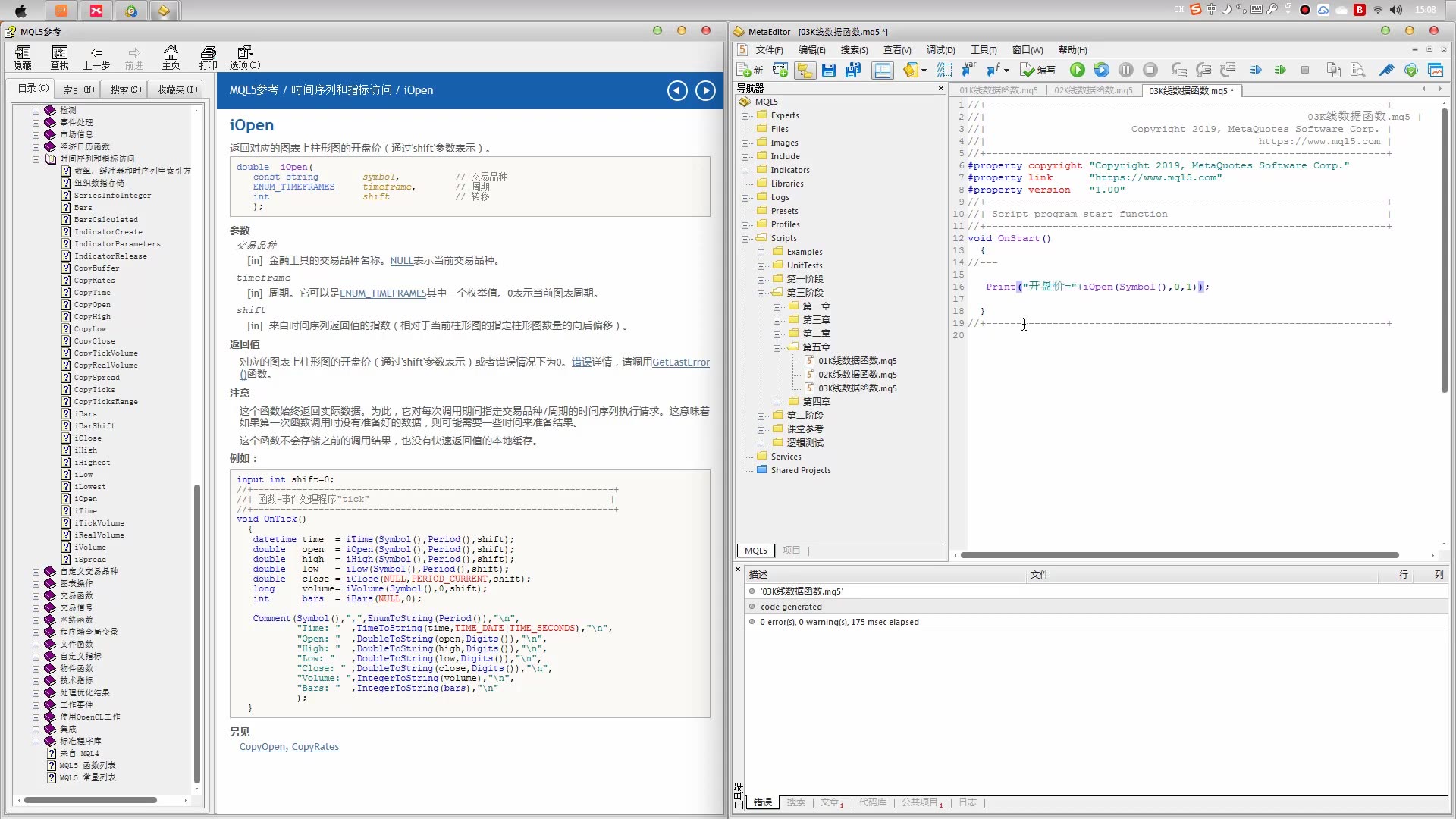
Task: Open the 调试(D) menu
Action: click(x=940, y=50)
